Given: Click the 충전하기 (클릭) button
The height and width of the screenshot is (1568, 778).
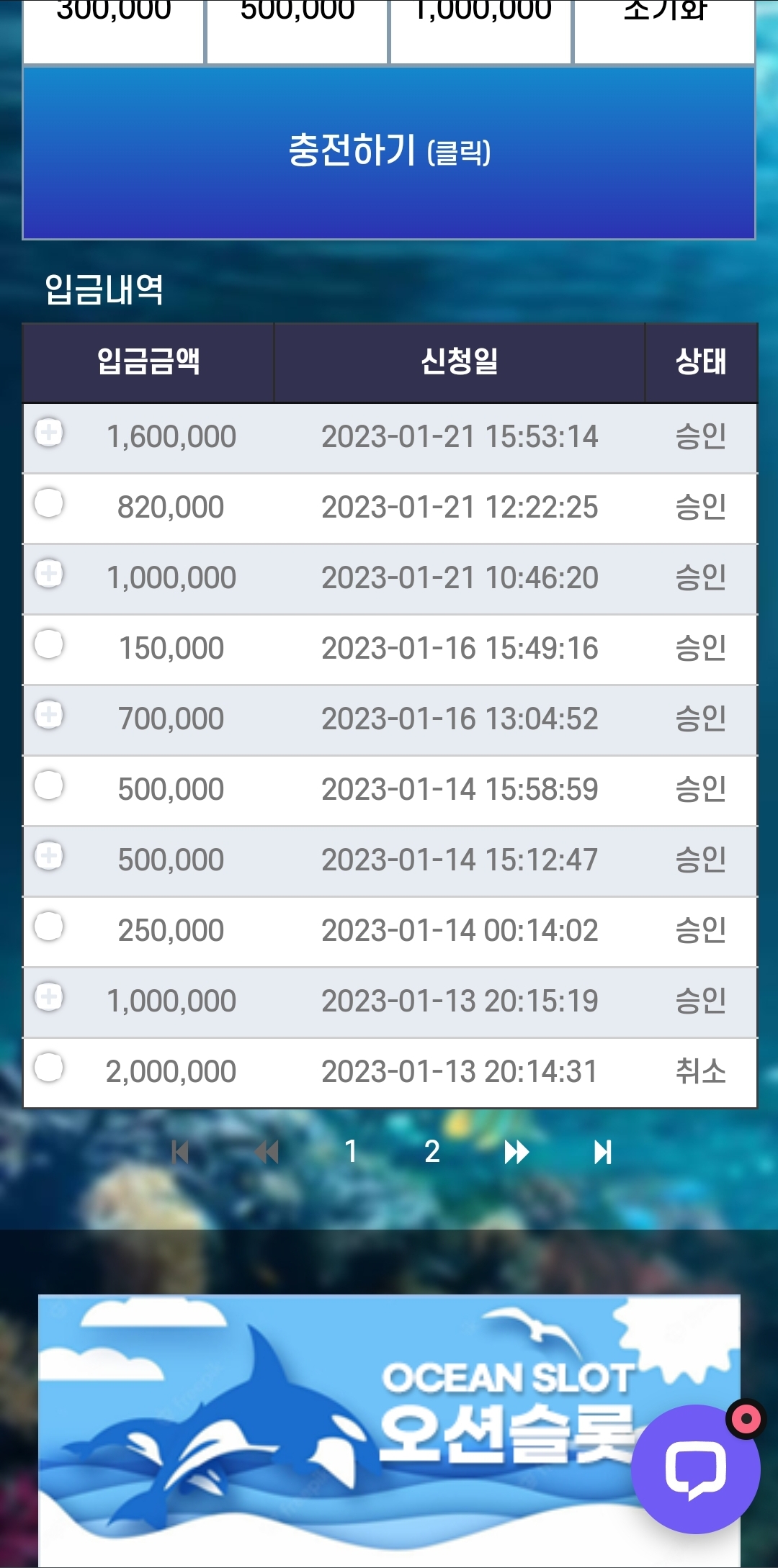Looking at the screenshot, I should click(x=389, y=153).
